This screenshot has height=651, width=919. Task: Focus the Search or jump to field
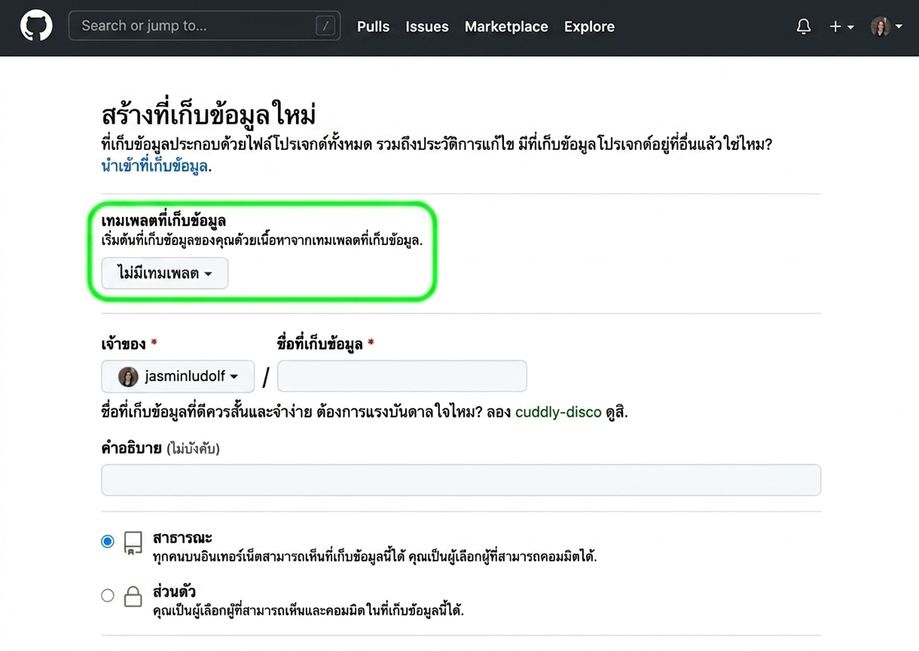click(205, 26)
